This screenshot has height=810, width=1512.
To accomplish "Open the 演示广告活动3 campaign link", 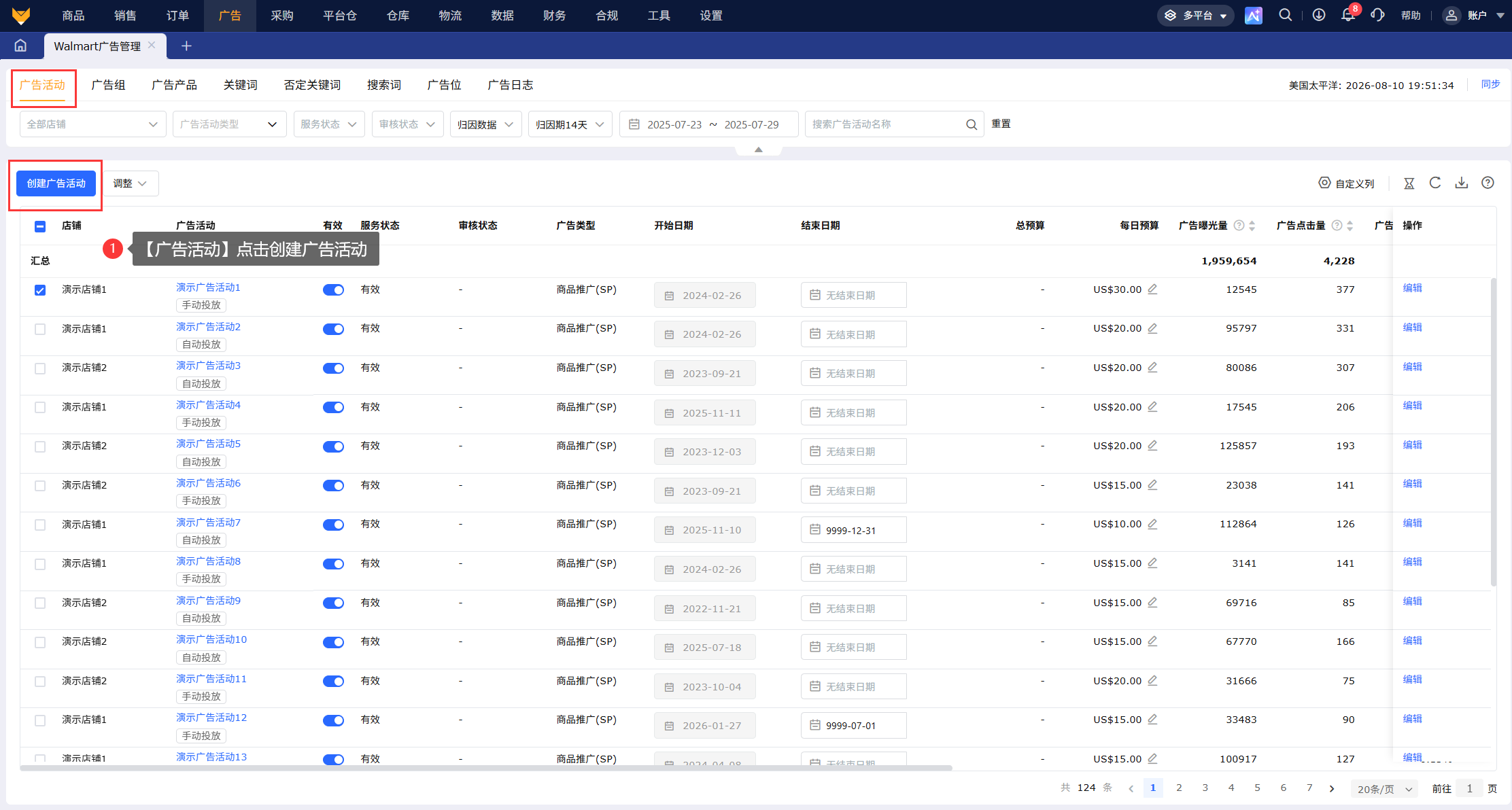I will pyautogui.click(x=208, y=366).
